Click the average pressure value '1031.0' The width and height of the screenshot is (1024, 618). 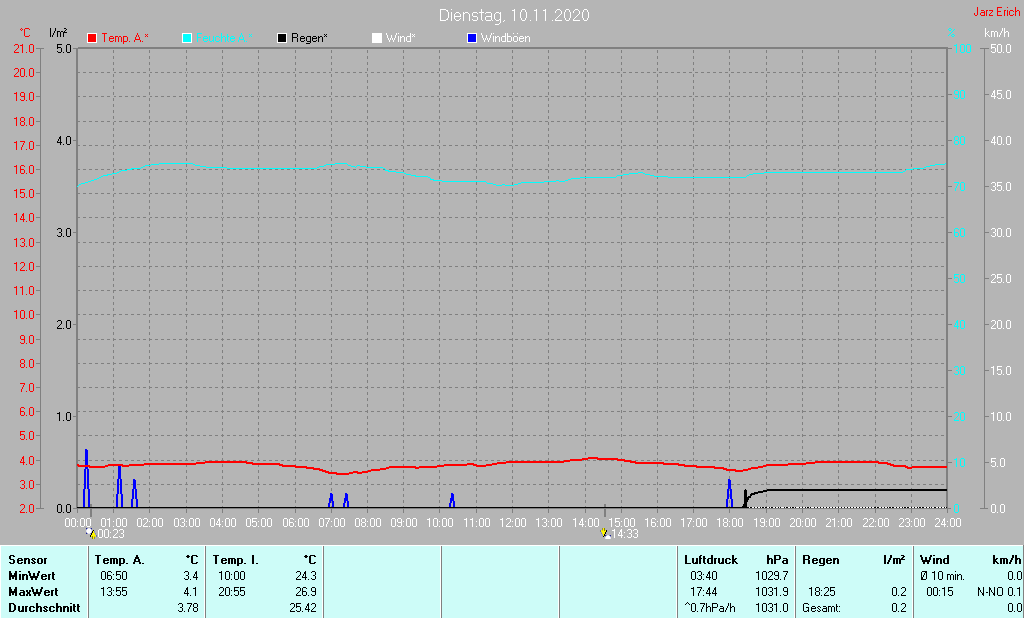point(772,608)
